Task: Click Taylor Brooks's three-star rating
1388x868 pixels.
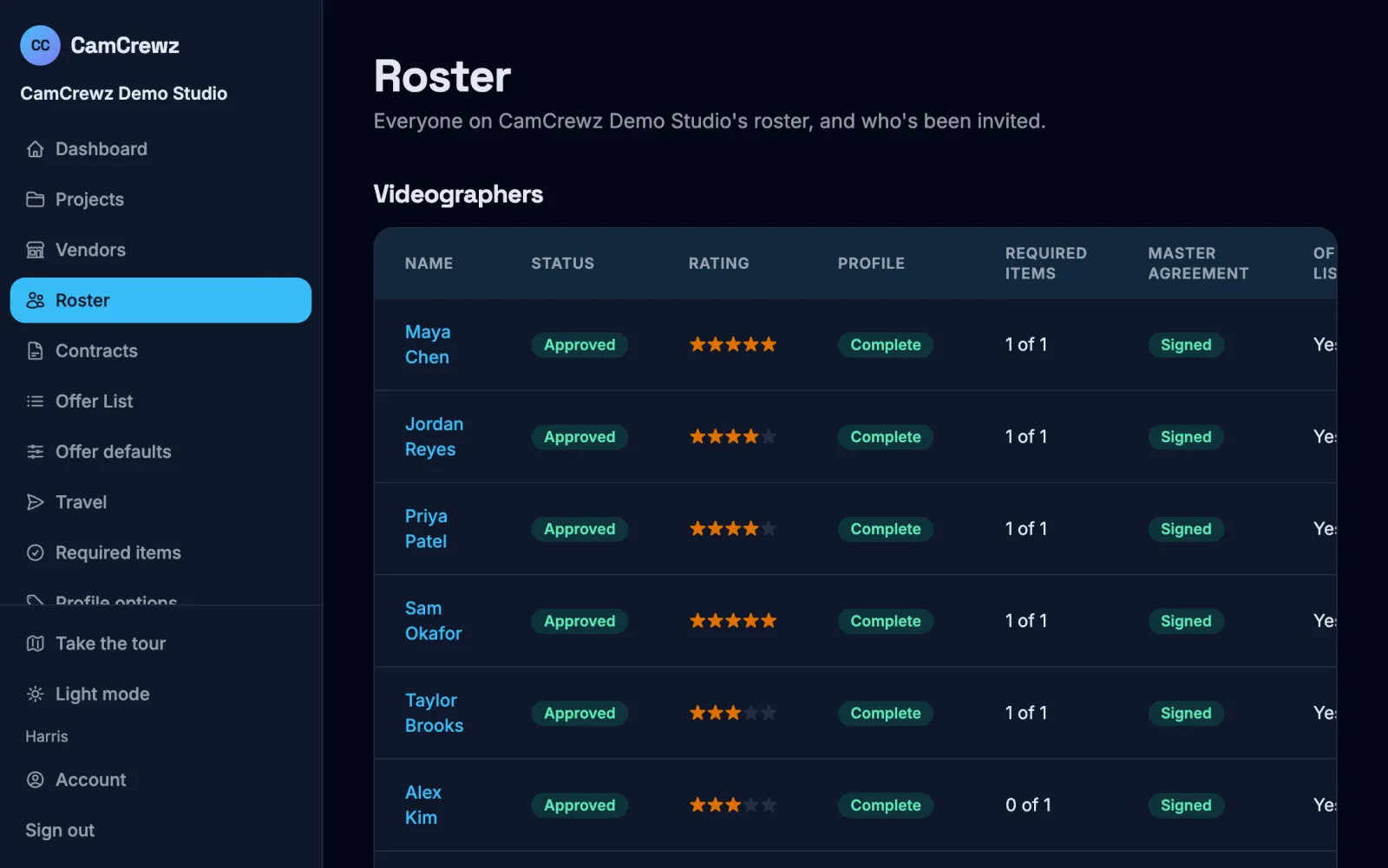Action: (733, 713)
